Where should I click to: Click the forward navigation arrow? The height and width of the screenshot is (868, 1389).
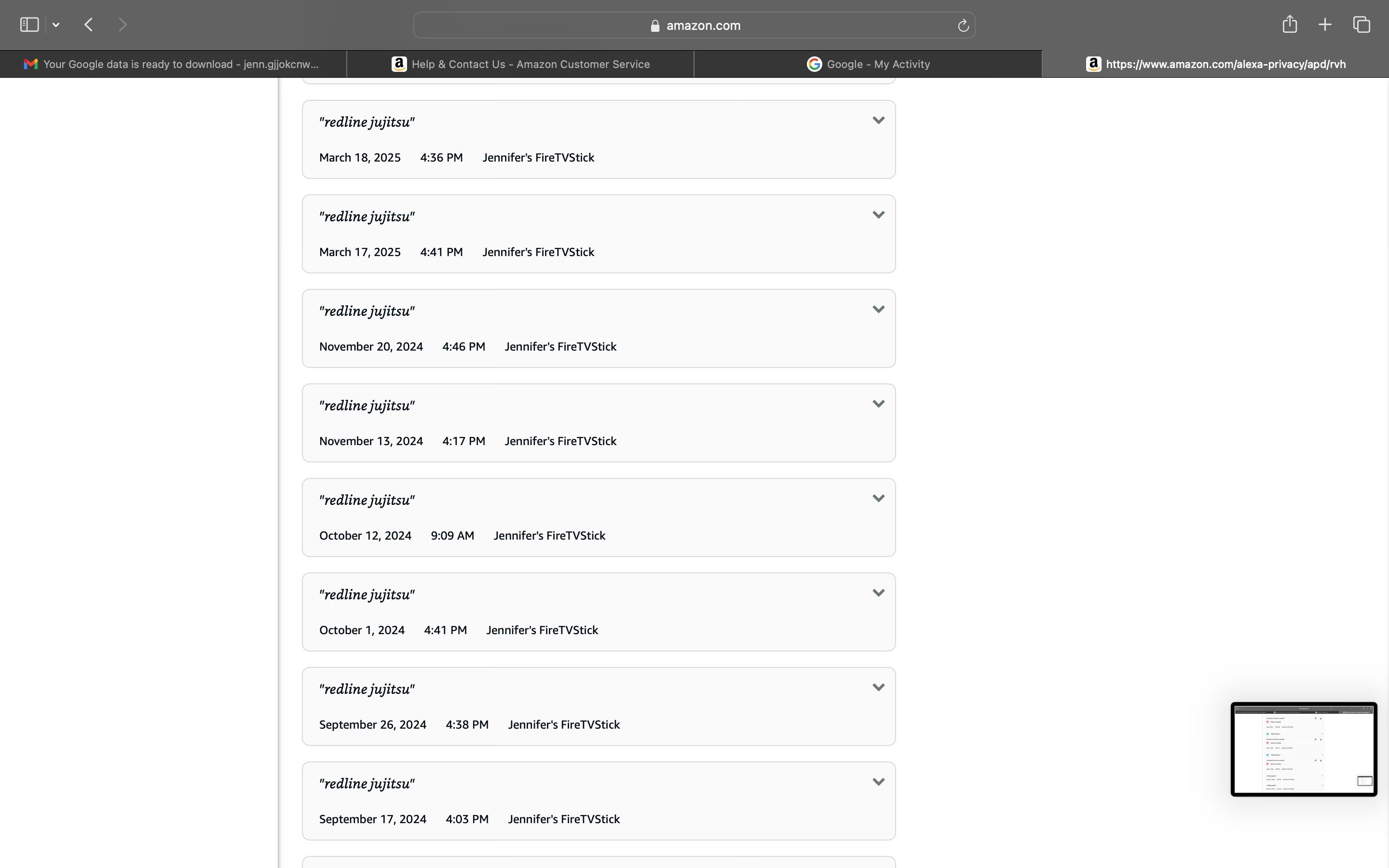(122, 25)
